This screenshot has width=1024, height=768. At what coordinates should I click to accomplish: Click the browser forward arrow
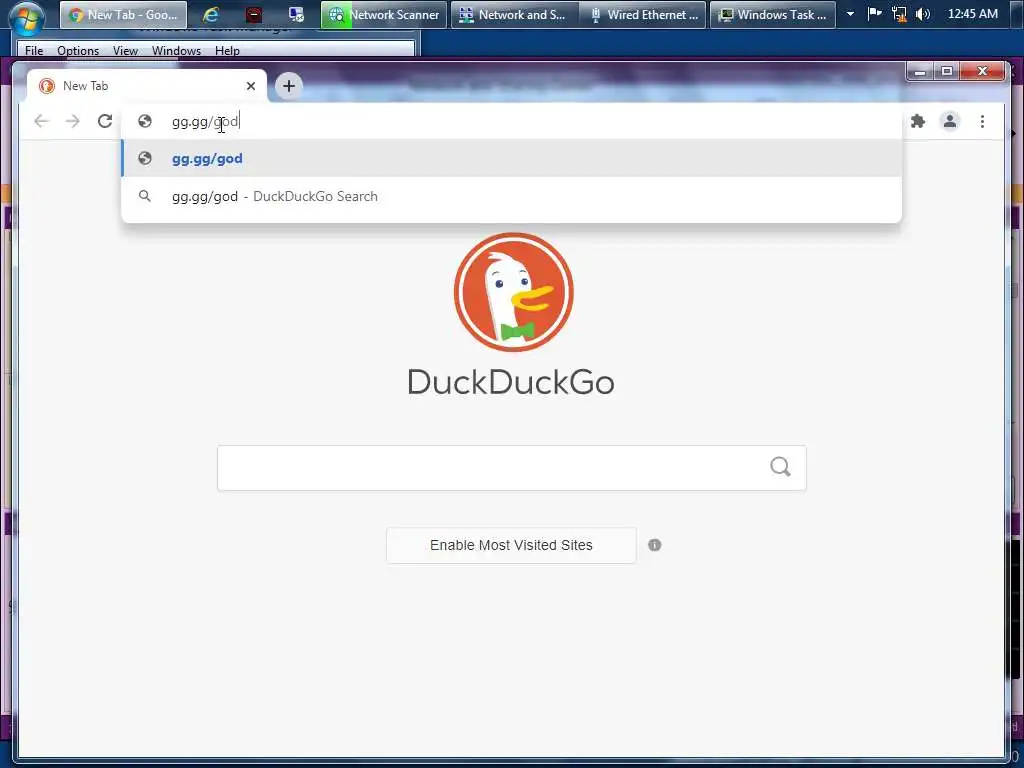coord(72,121)
